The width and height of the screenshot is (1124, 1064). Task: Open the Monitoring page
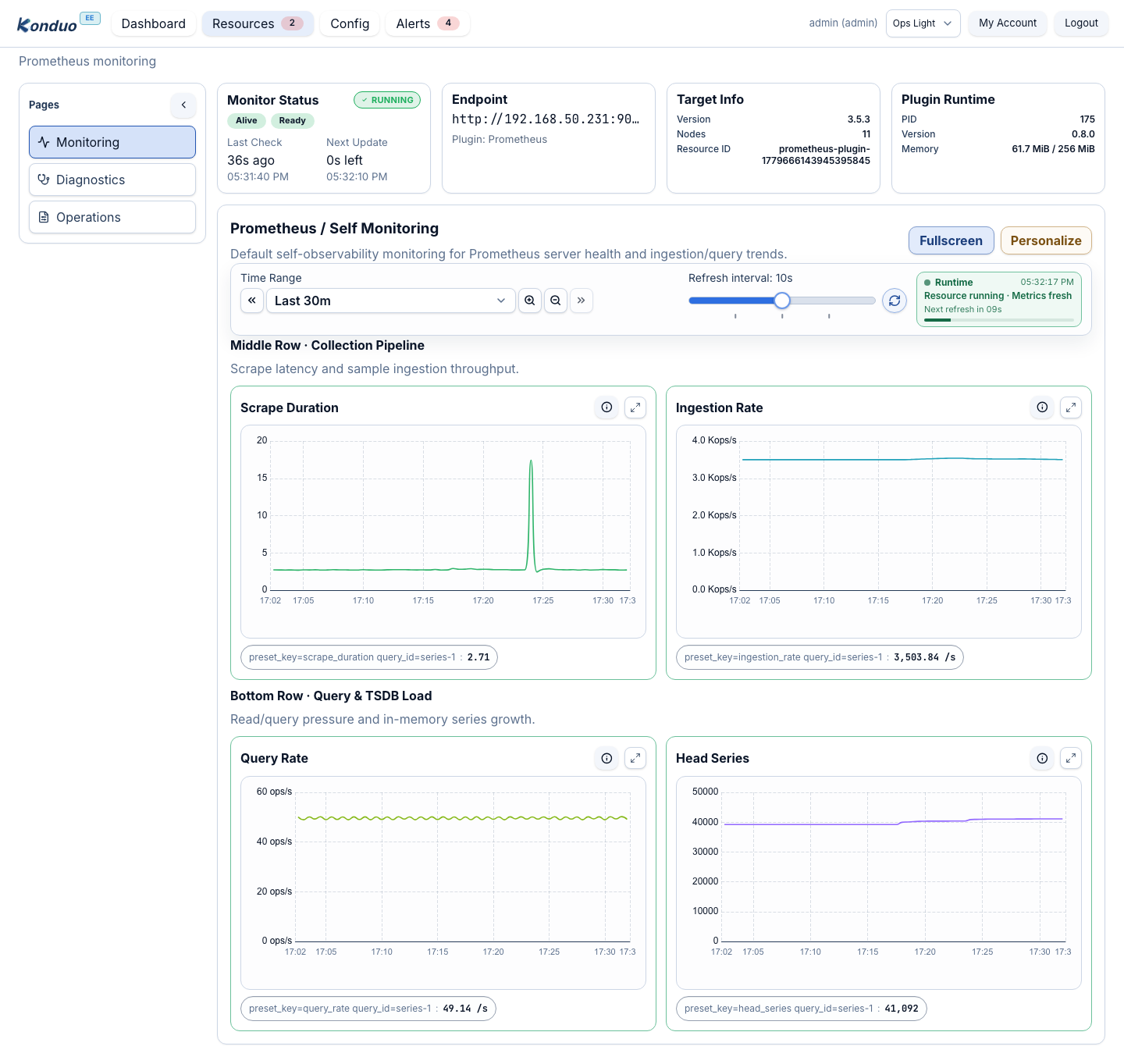point(112,142)
